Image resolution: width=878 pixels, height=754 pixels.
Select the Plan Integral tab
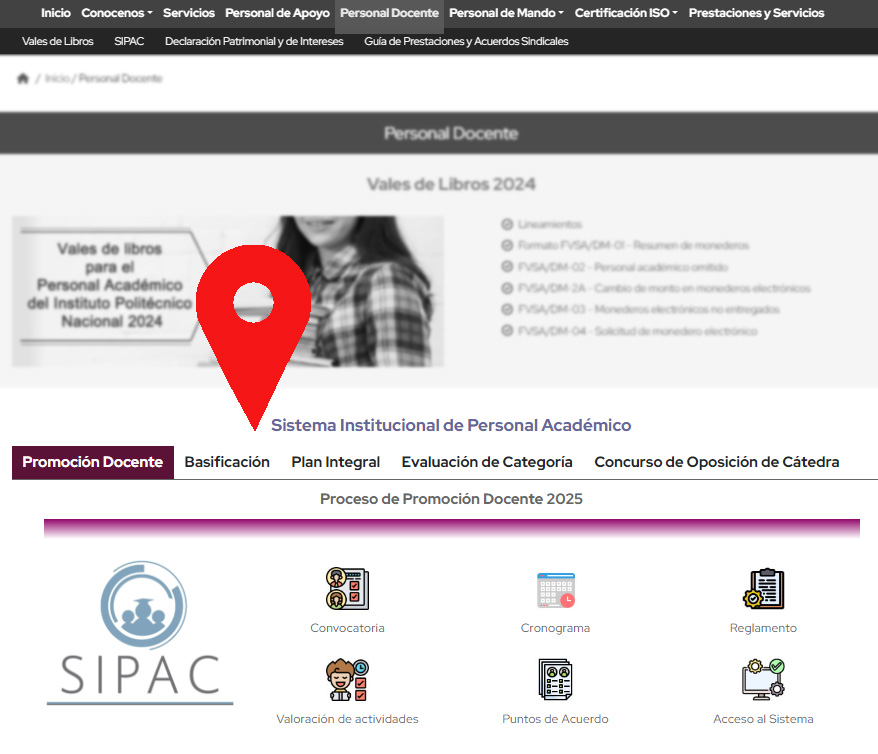tap(335, 462)
